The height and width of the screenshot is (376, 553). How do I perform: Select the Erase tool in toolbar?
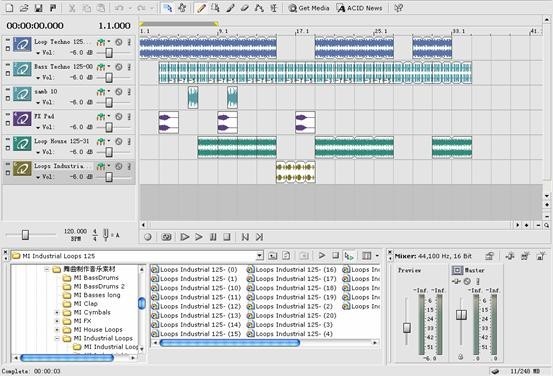point(244,8)
